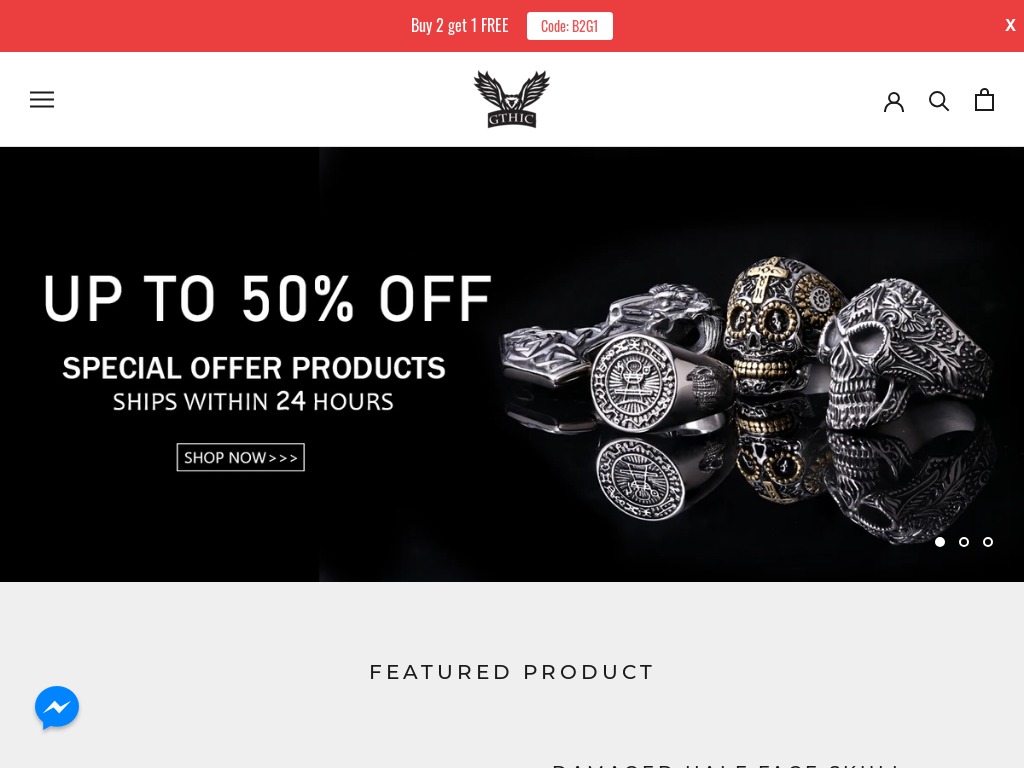Copy the Code: B2G1 coupon button
1024x768 pixels.
(569, 26)
